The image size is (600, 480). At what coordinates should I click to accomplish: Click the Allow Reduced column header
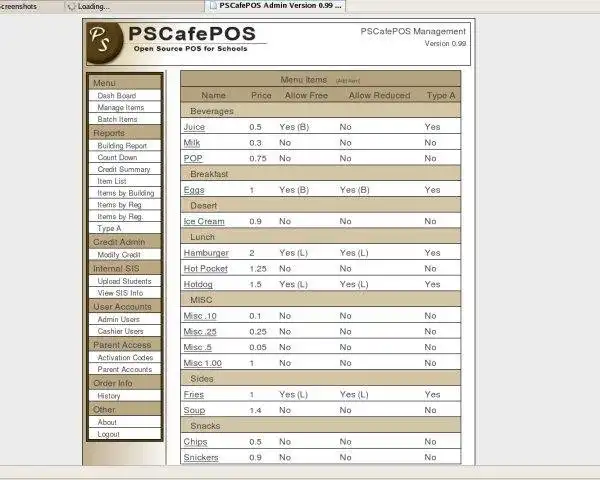(x=379, y=95)
